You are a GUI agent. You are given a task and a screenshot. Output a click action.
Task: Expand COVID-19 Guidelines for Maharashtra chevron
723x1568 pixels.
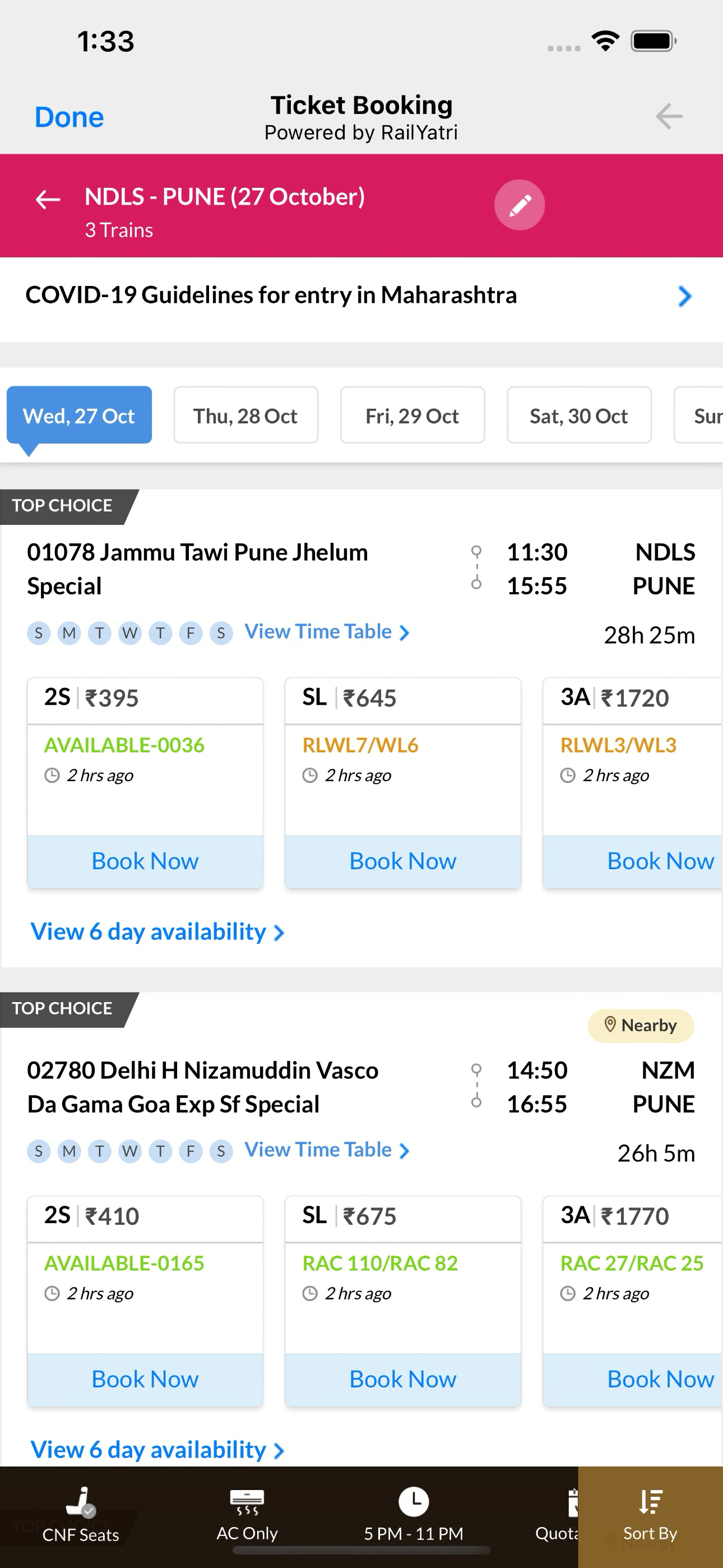click(x=685, y=296)
